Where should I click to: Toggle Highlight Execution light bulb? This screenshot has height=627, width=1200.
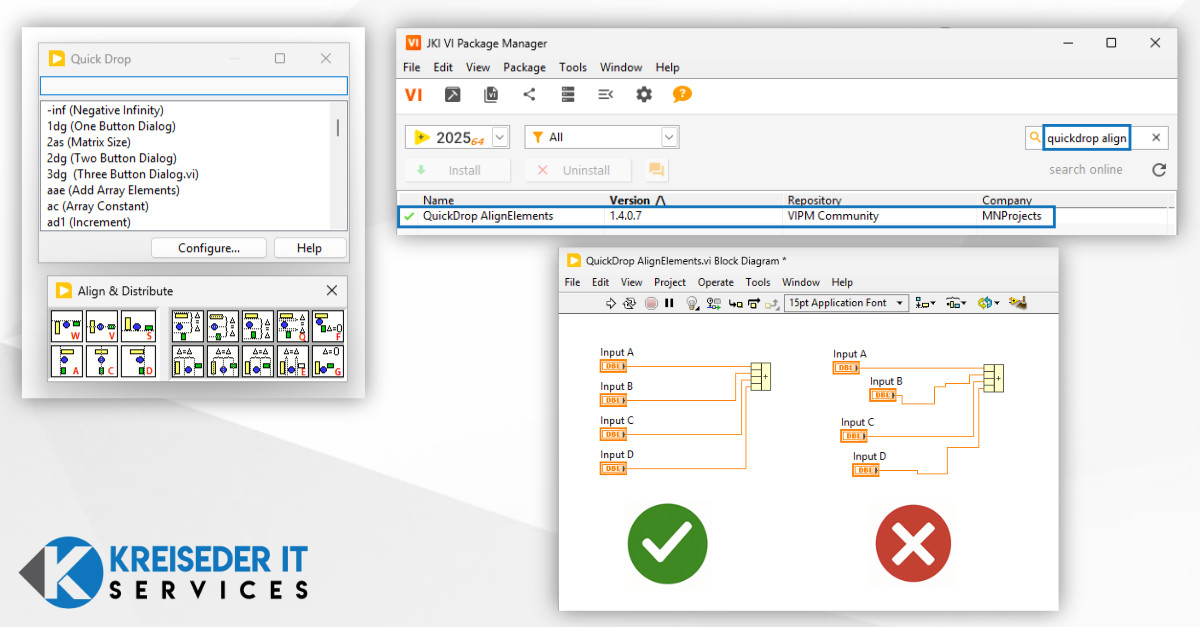click(x=692, y=303)
